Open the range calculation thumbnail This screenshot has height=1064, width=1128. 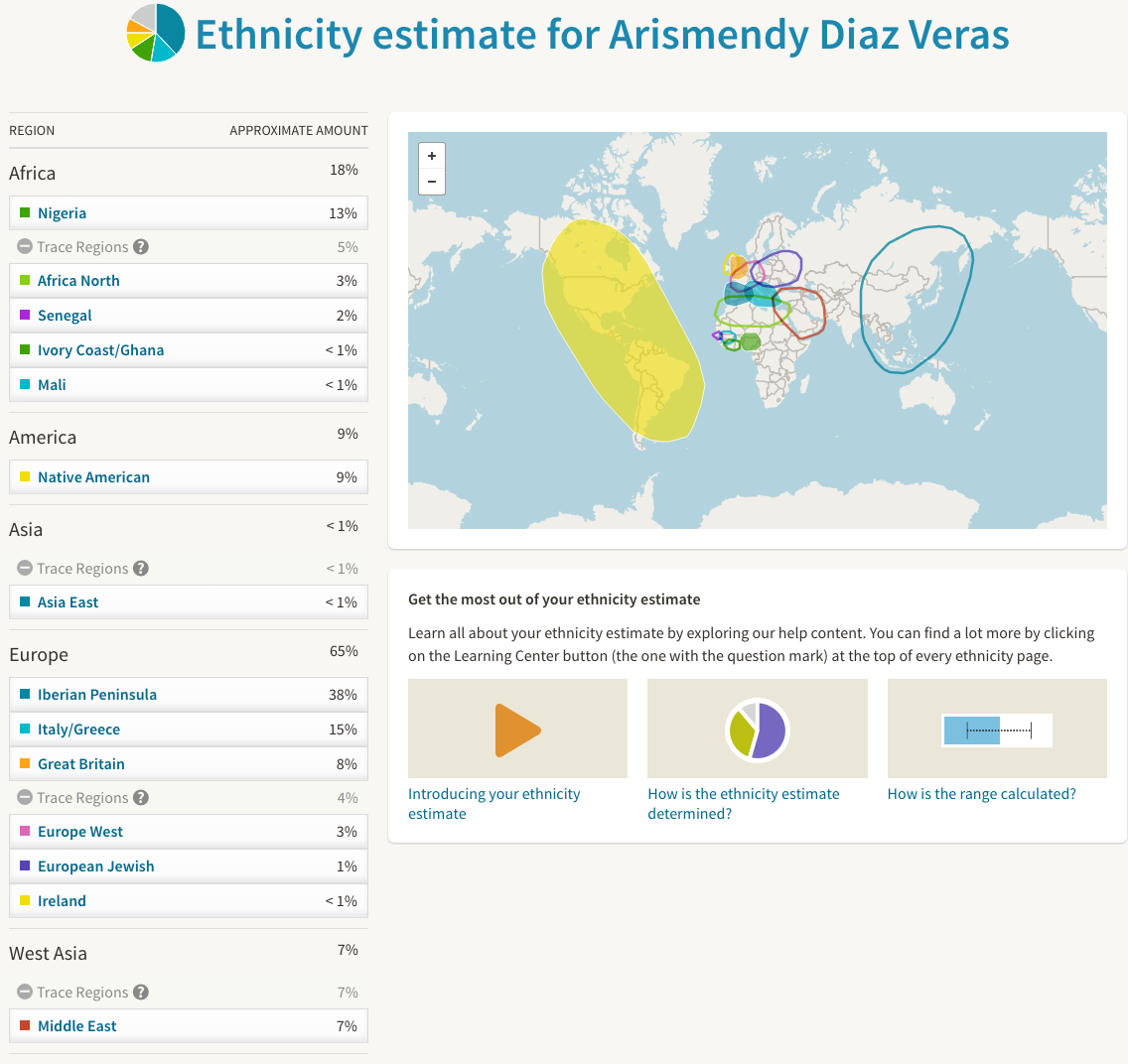pyautogui.click(x=996, y=730)
